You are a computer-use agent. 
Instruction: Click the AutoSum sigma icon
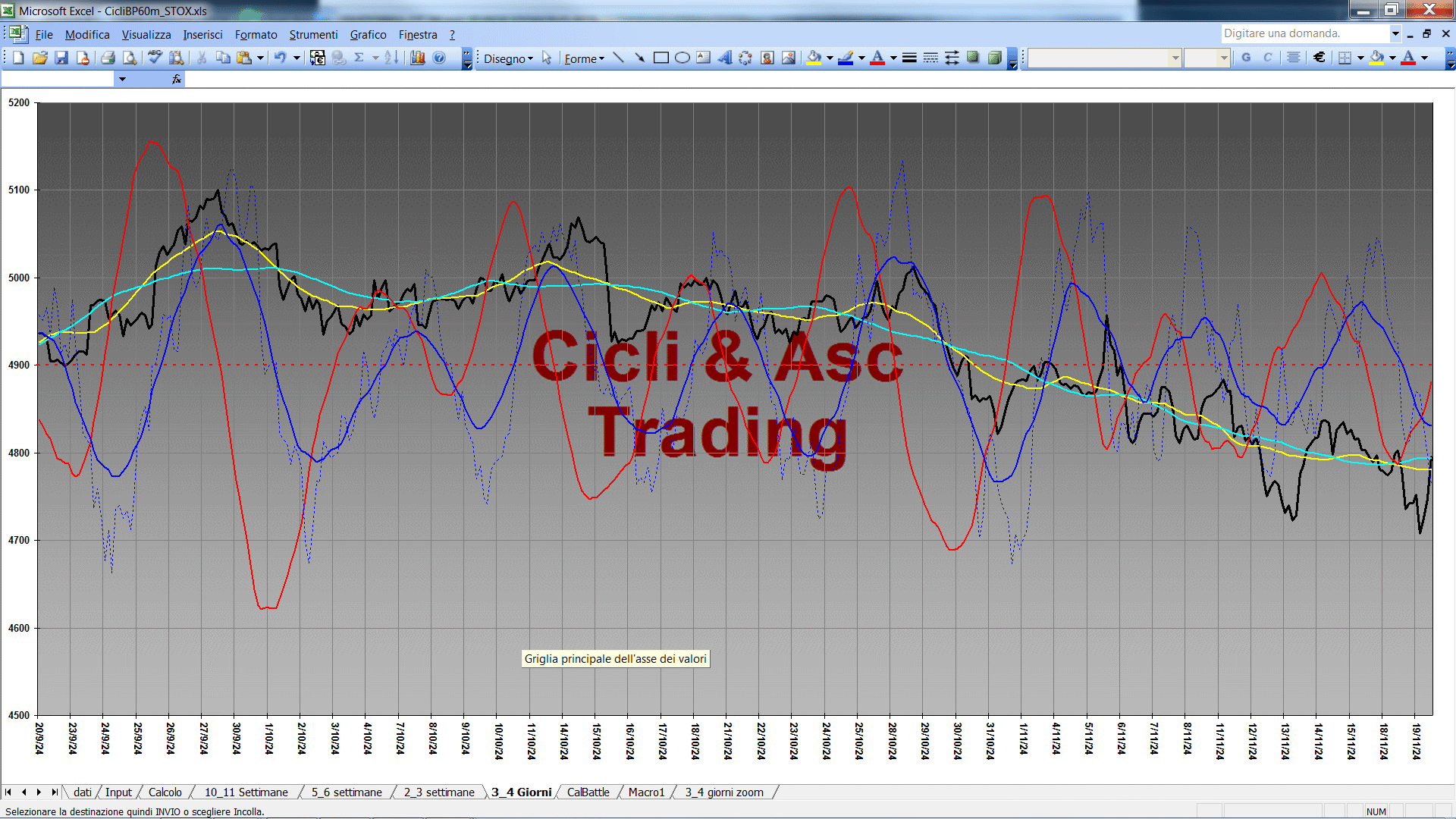(359, 58)
